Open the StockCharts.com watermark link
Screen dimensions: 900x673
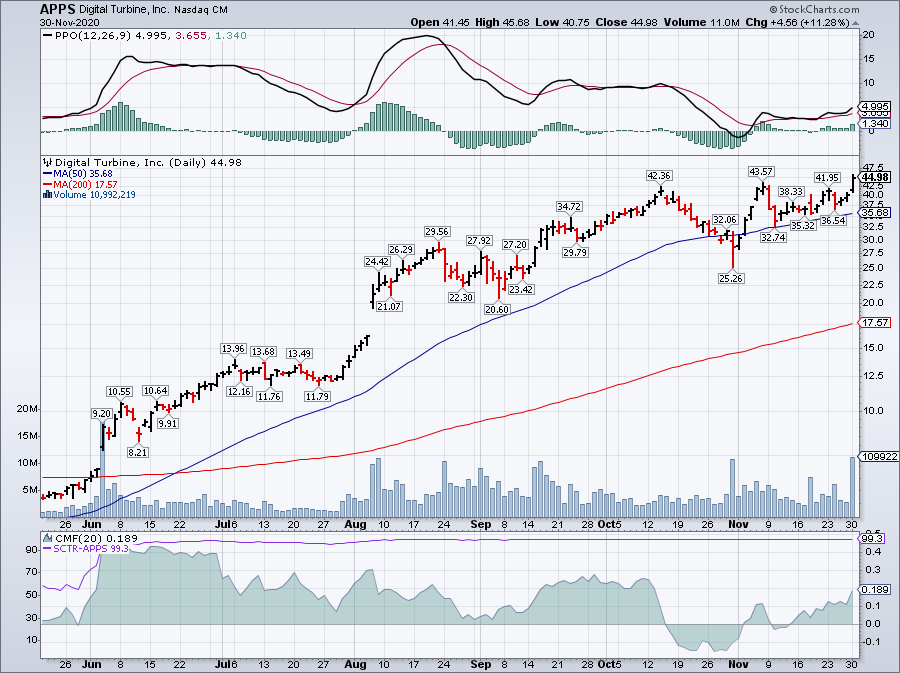(x=814, y=9)
